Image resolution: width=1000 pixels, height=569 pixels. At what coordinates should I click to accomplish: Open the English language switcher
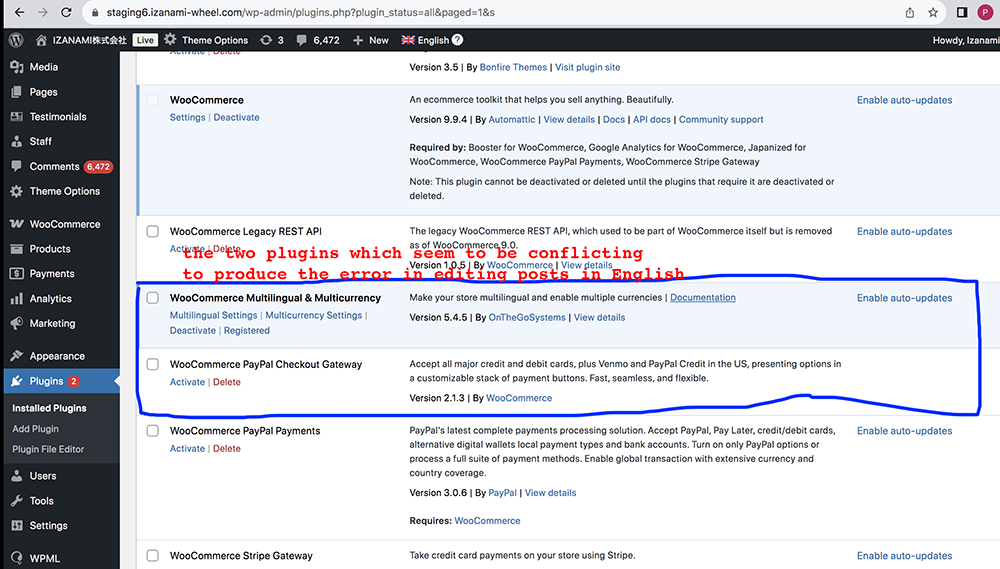tap(425, 40)
